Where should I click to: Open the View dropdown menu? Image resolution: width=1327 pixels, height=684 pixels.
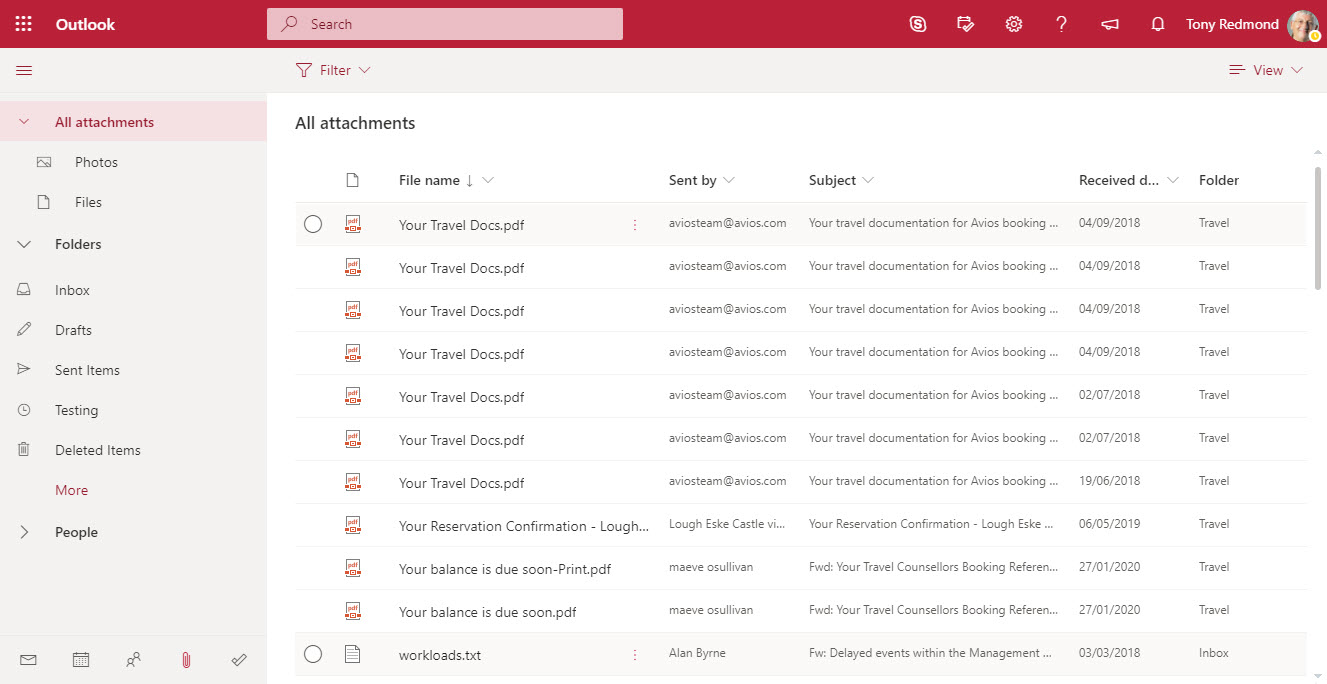(x=1266, y=70)
